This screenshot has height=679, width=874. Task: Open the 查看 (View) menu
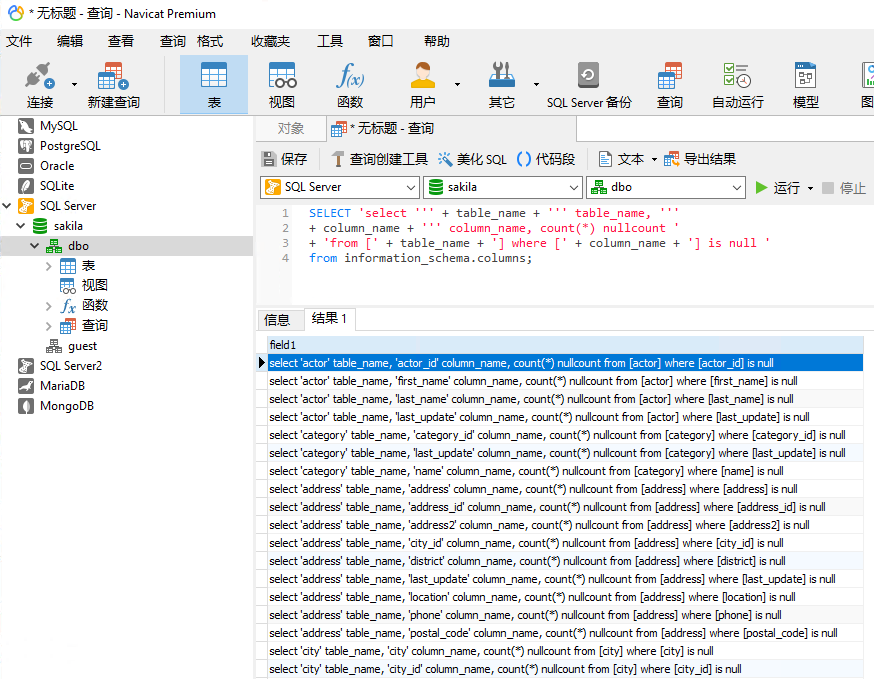121,41
